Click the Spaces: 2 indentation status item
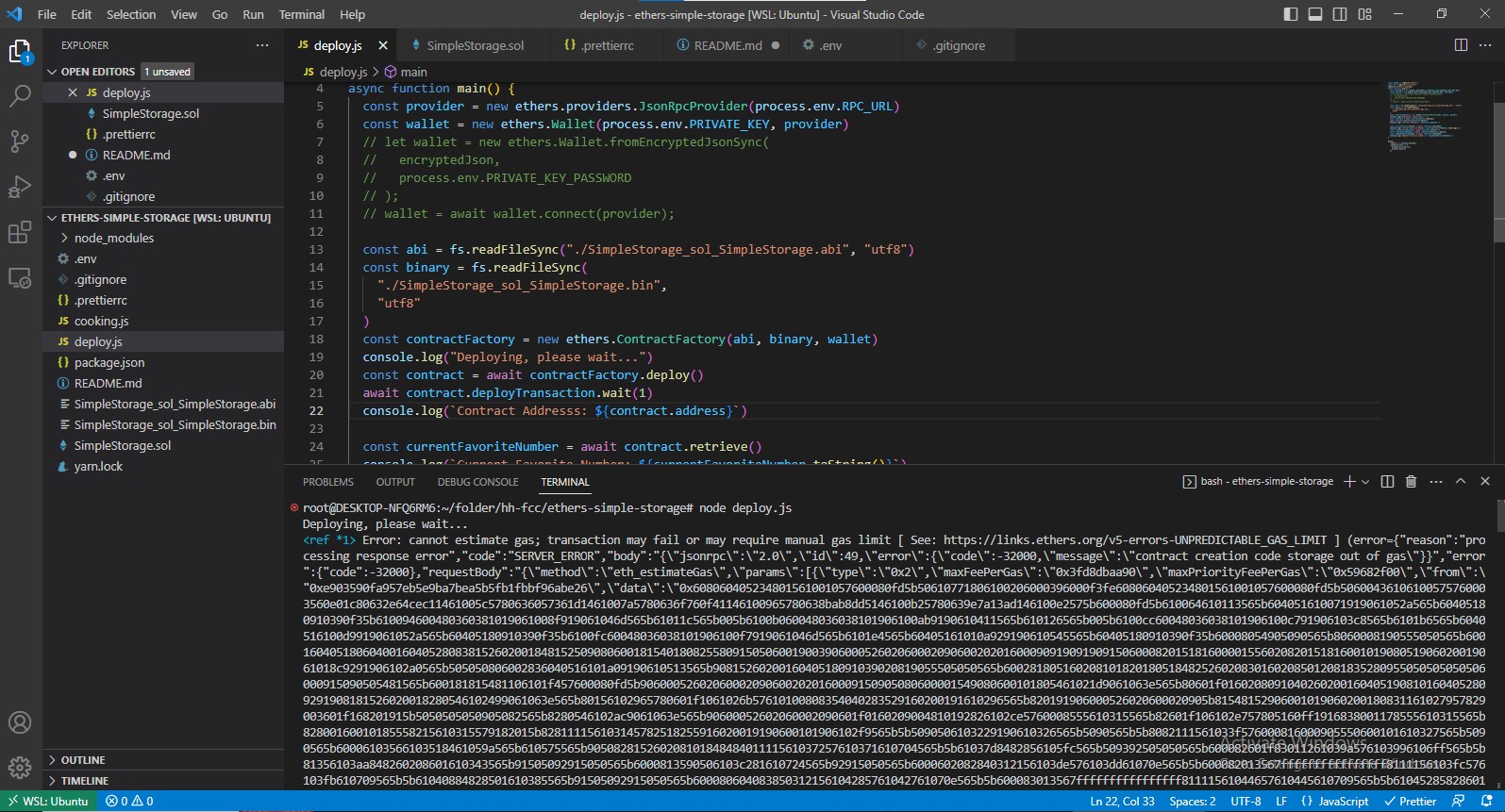The image size is (1505, 812). 1193,802
